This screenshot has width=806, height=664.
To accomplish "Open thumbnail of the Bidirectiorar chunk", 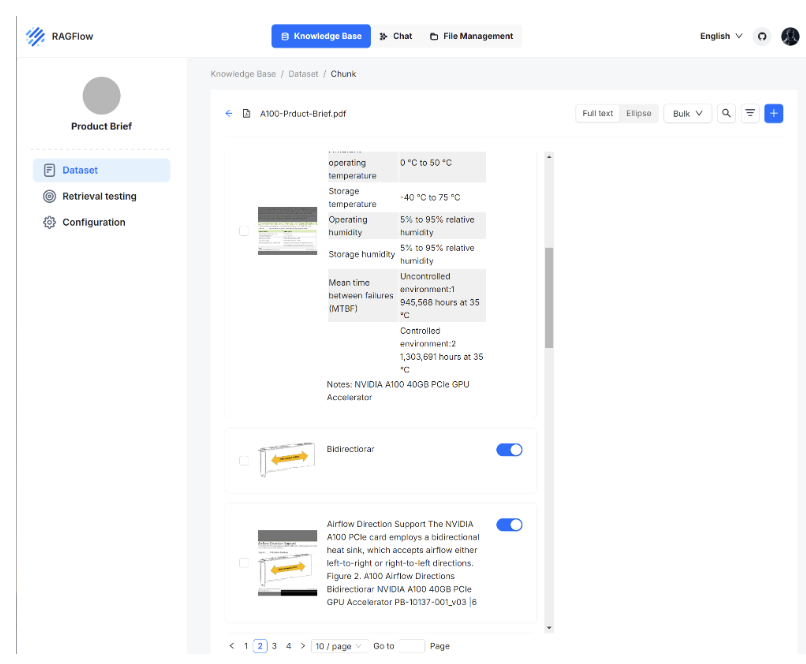I will pos(287,458).
